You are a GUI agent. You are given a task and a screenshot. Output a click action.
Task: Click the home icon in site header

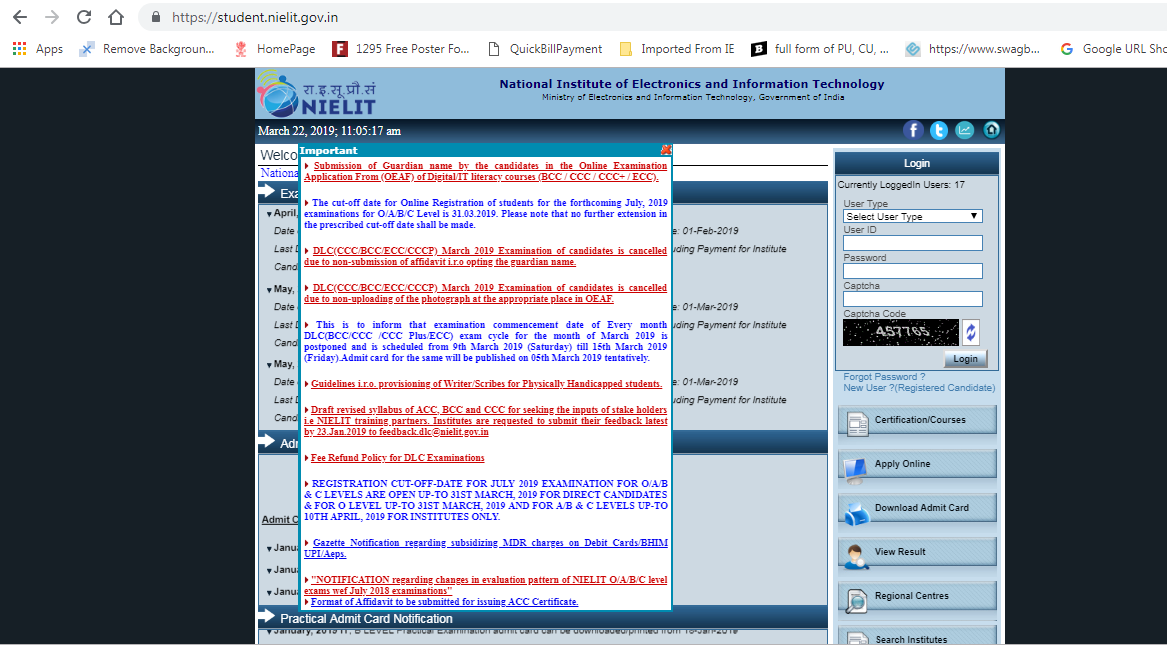[x=991, y=130]
